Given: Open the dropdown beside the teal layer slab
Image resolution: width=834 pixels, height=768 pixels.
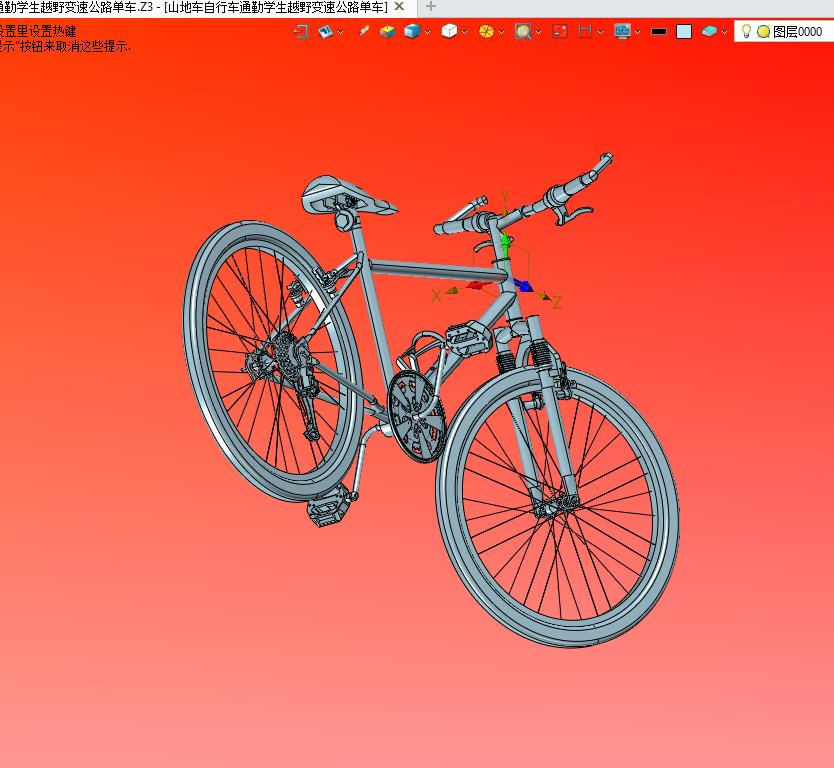Looking at the screenshot, I should coord(724,32).
